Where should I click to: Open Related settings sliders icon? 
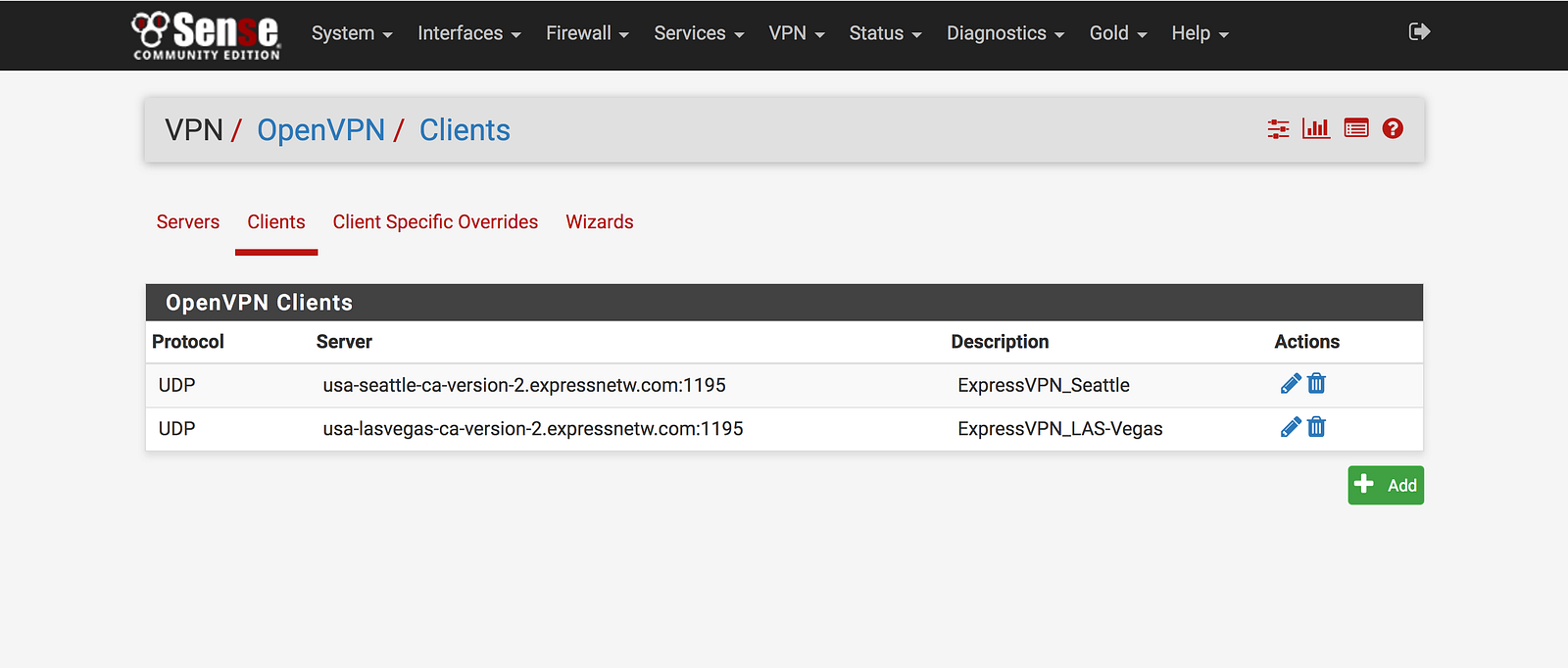pos(1278,128)
